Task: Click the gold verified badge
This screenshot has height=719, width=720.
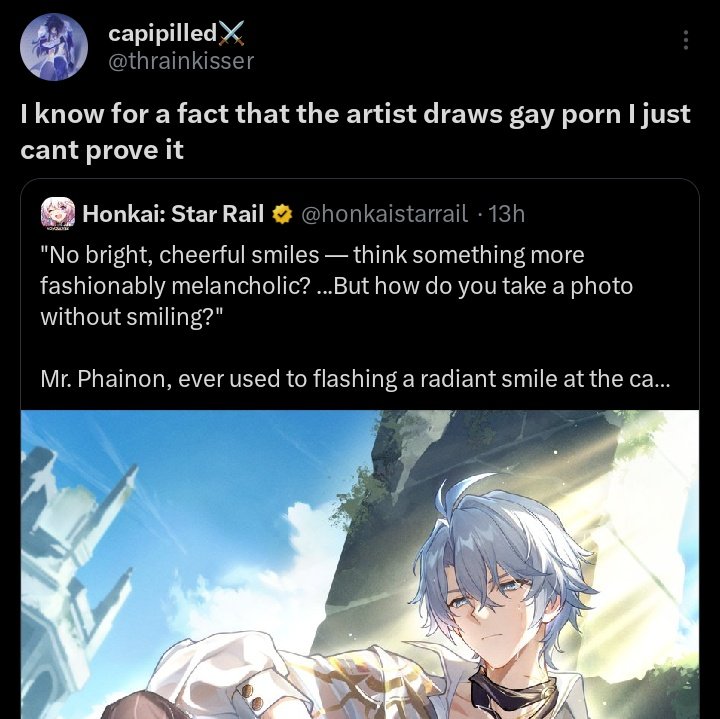Action: [282, 214]
